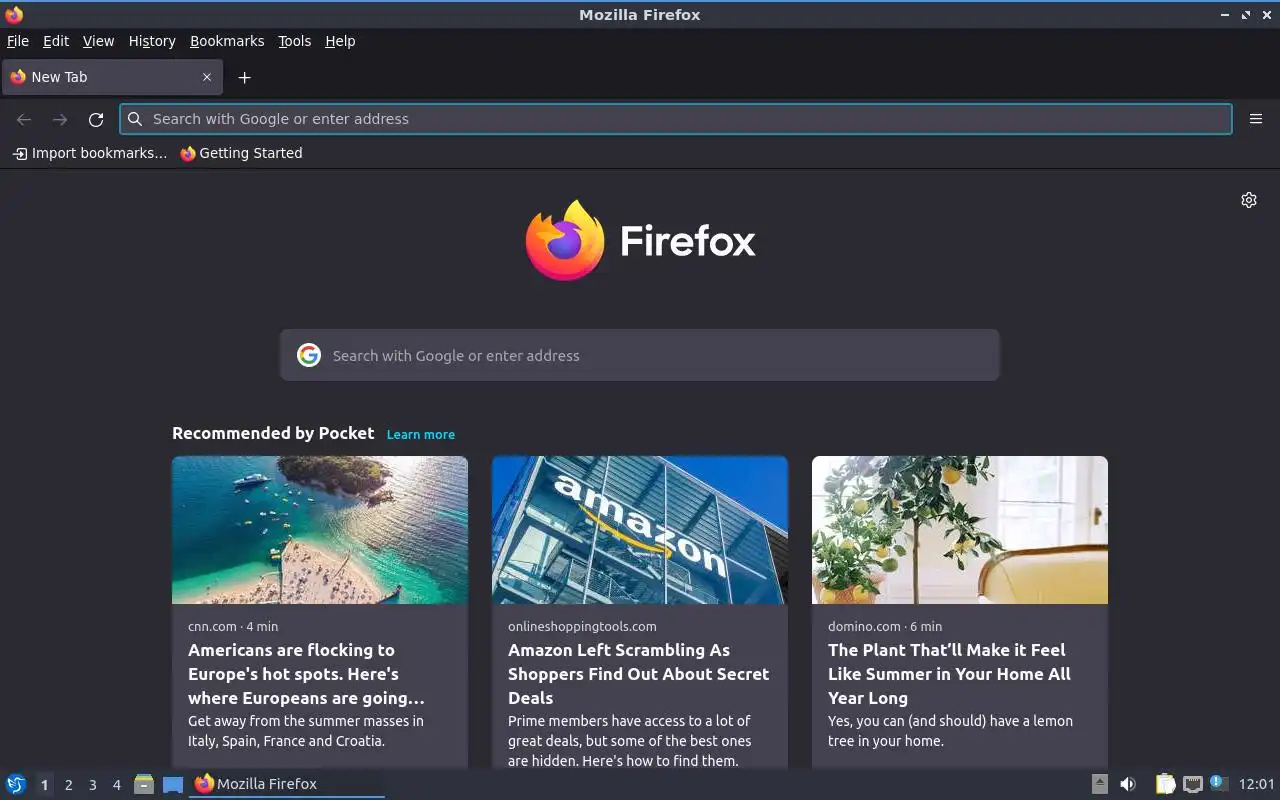Focus the page's Google search box

pos(640,355)
